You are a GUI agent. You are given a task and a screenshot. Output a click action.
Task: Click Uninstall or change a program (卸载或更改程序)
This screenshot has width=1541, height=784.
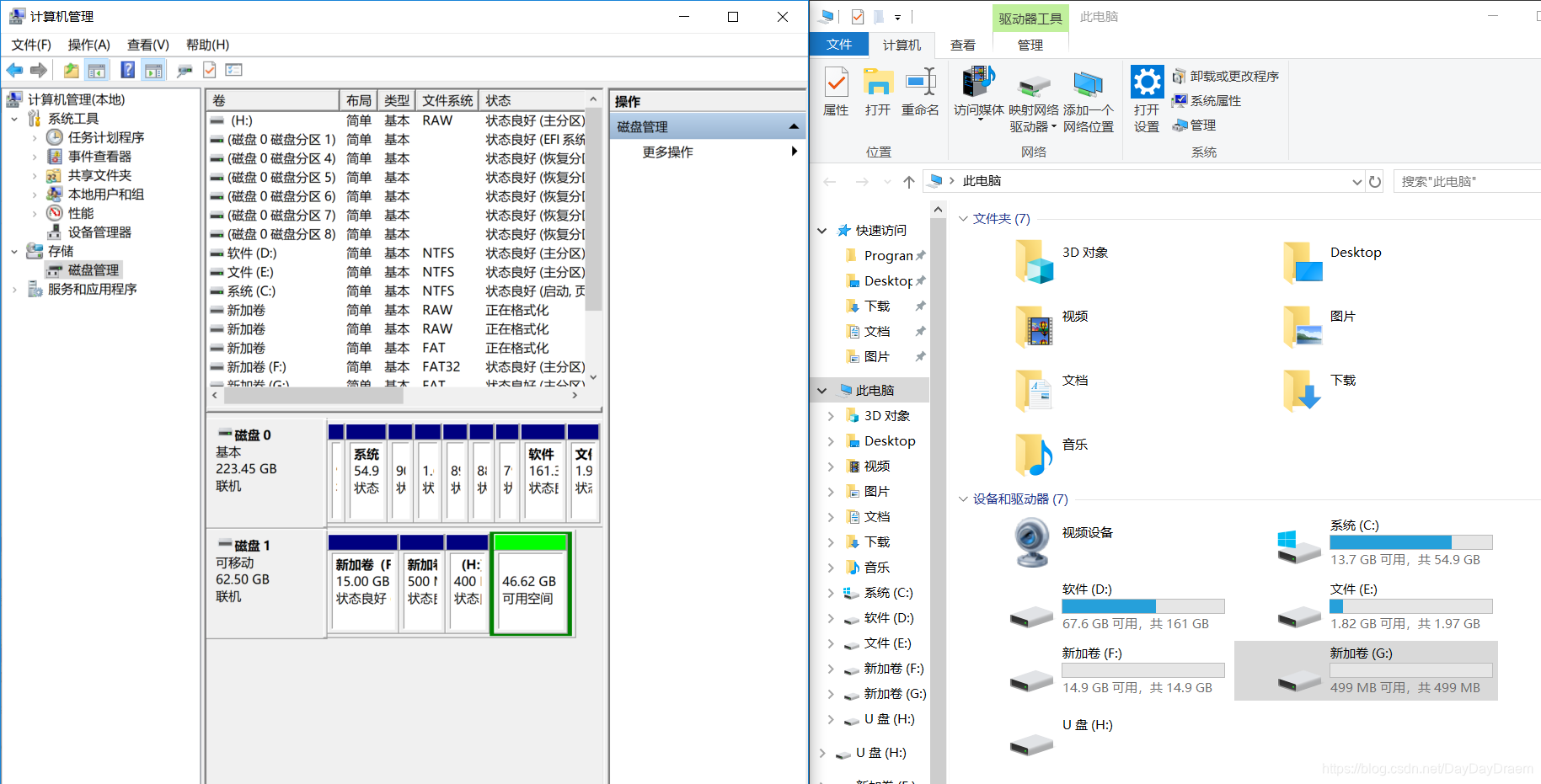(1226, 77)
